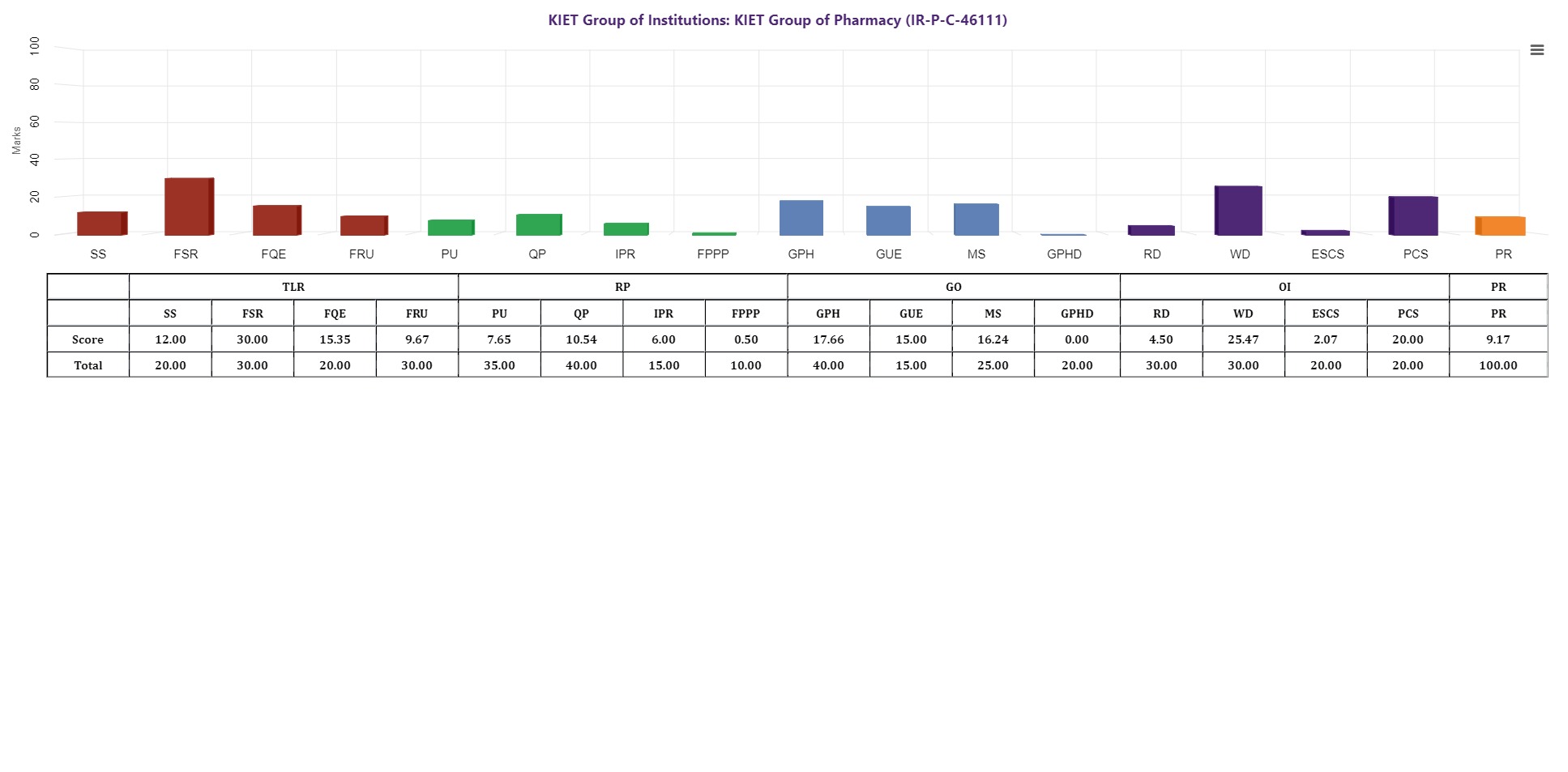This screenshot has height=772, width=1568.
Task: Click the FPPP axis label
Action: (713, 254)
